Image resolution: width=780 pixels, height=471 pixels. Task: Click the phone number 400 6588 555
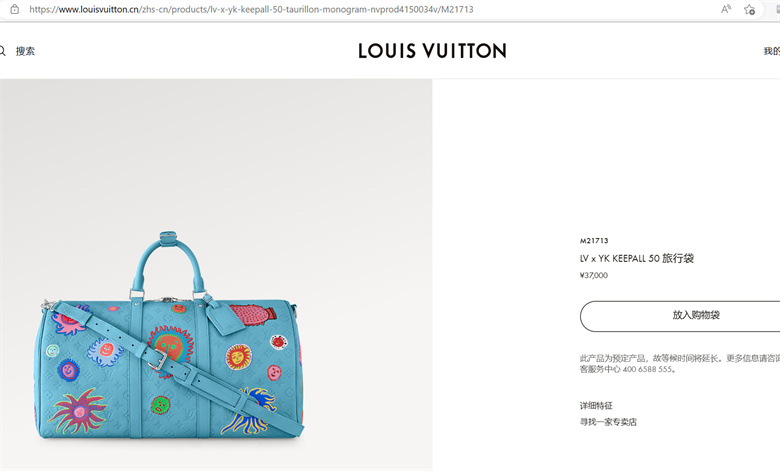[647, 369]
